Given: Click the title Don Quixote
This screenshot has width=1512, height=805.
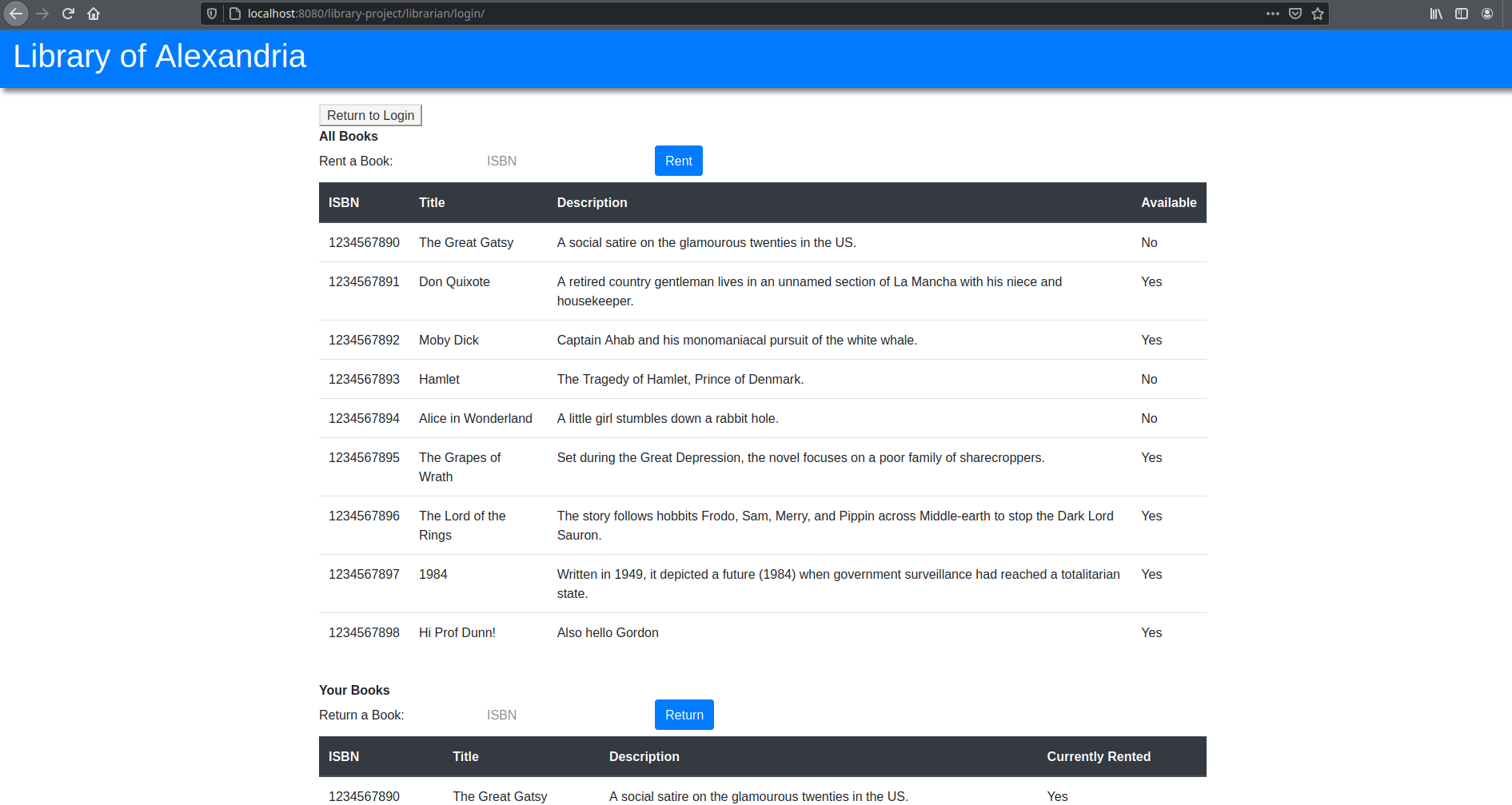Looking at the screenshot, I should (x=454, y=282).
